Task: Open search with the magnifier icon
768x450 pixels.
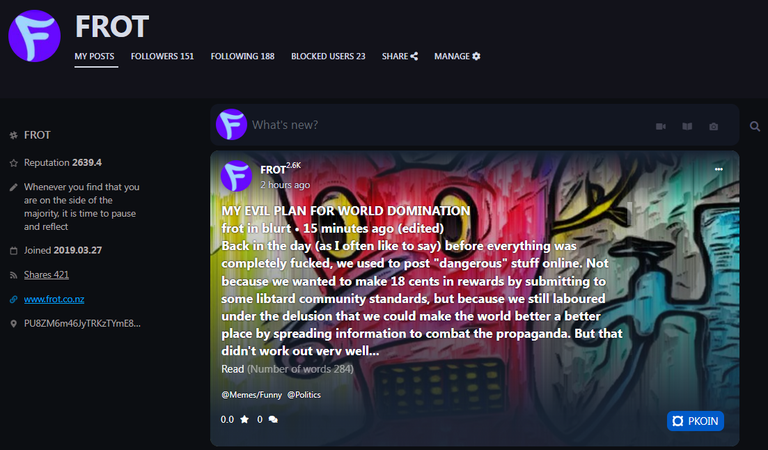Action: point(755,126)
